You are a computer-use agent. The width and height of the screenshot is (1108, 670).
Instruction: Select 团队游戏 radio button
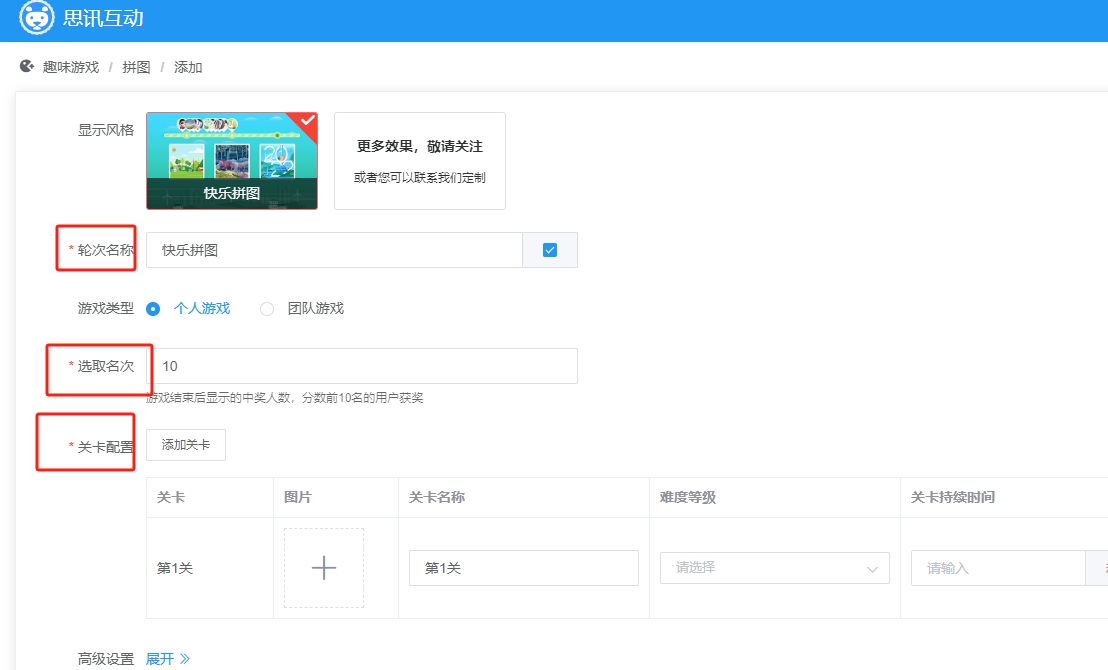266,309
